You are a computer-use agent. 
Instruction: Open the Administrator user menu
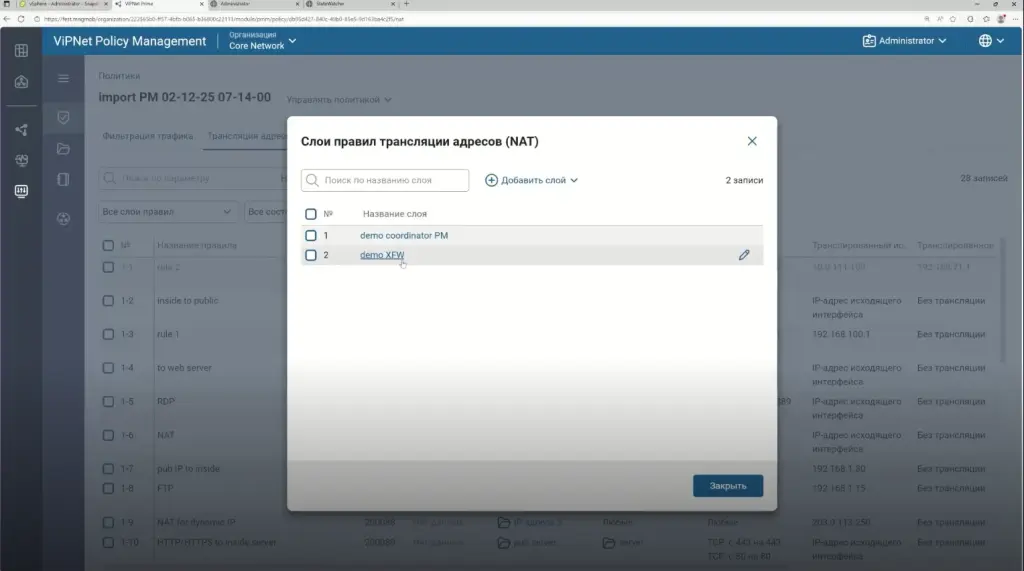pyautogui.click(x=904, y=41)
